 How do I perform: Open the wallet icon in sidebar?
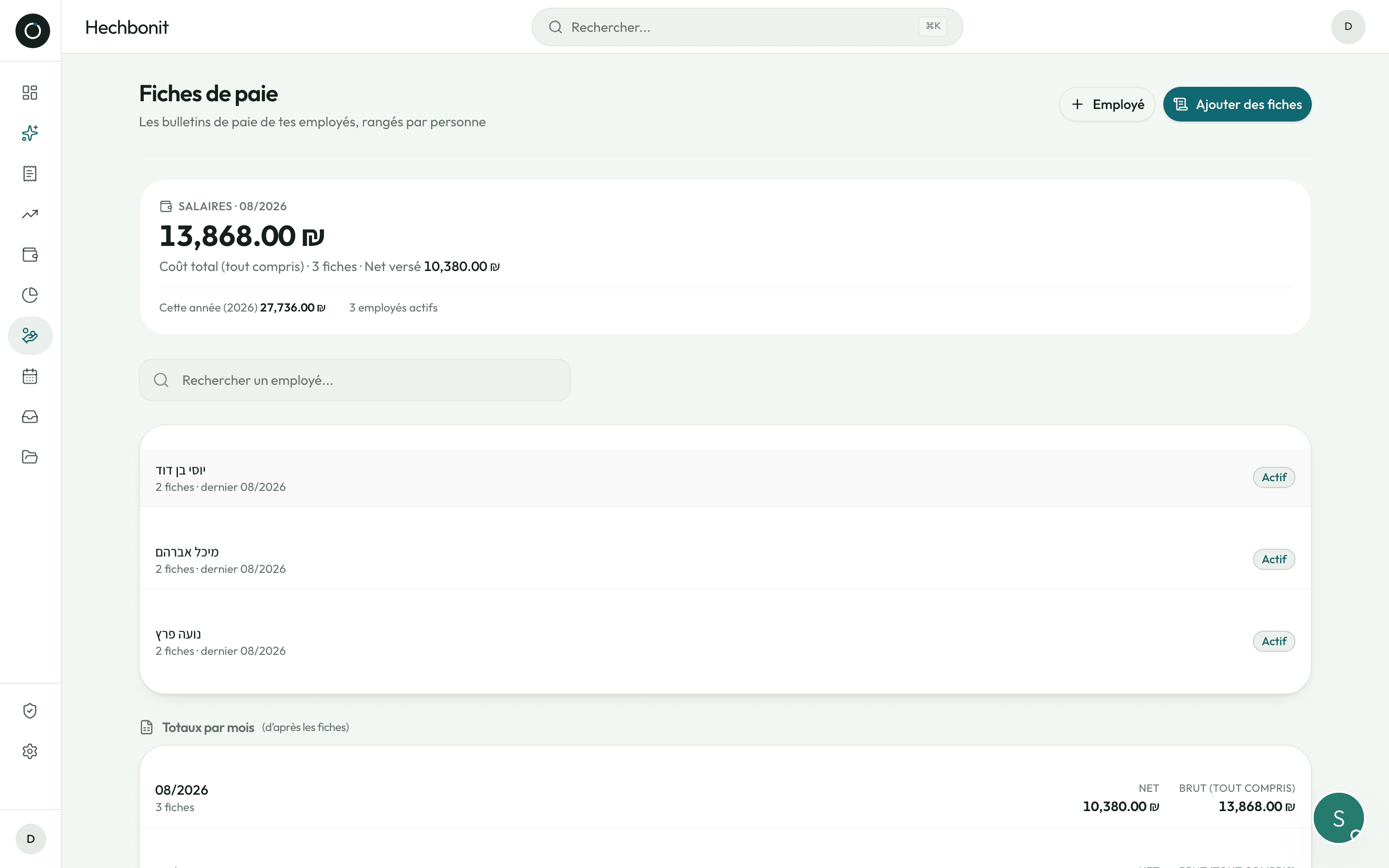coord(30,254)
